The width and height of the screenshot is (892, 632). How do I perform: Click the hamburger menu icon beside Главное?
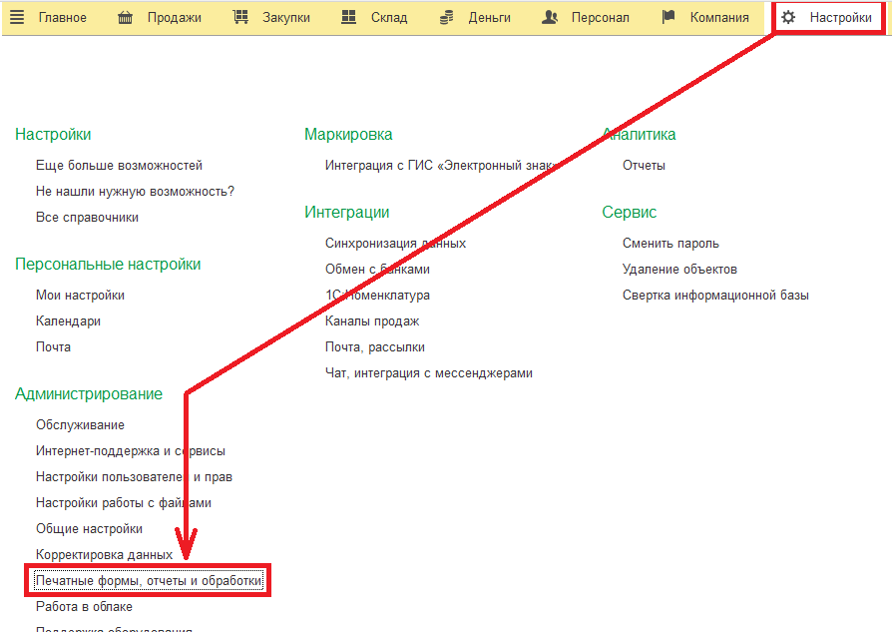pyautogui.click(x=17, y=18)
